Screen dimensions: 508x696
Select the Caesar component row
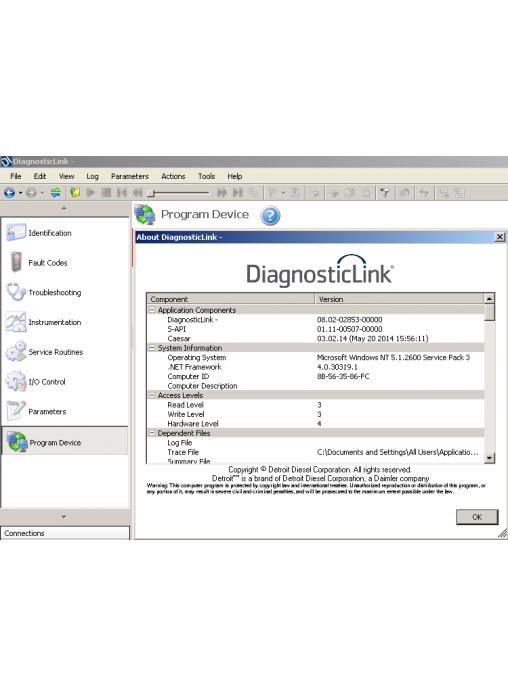click(x=316, y=339)
